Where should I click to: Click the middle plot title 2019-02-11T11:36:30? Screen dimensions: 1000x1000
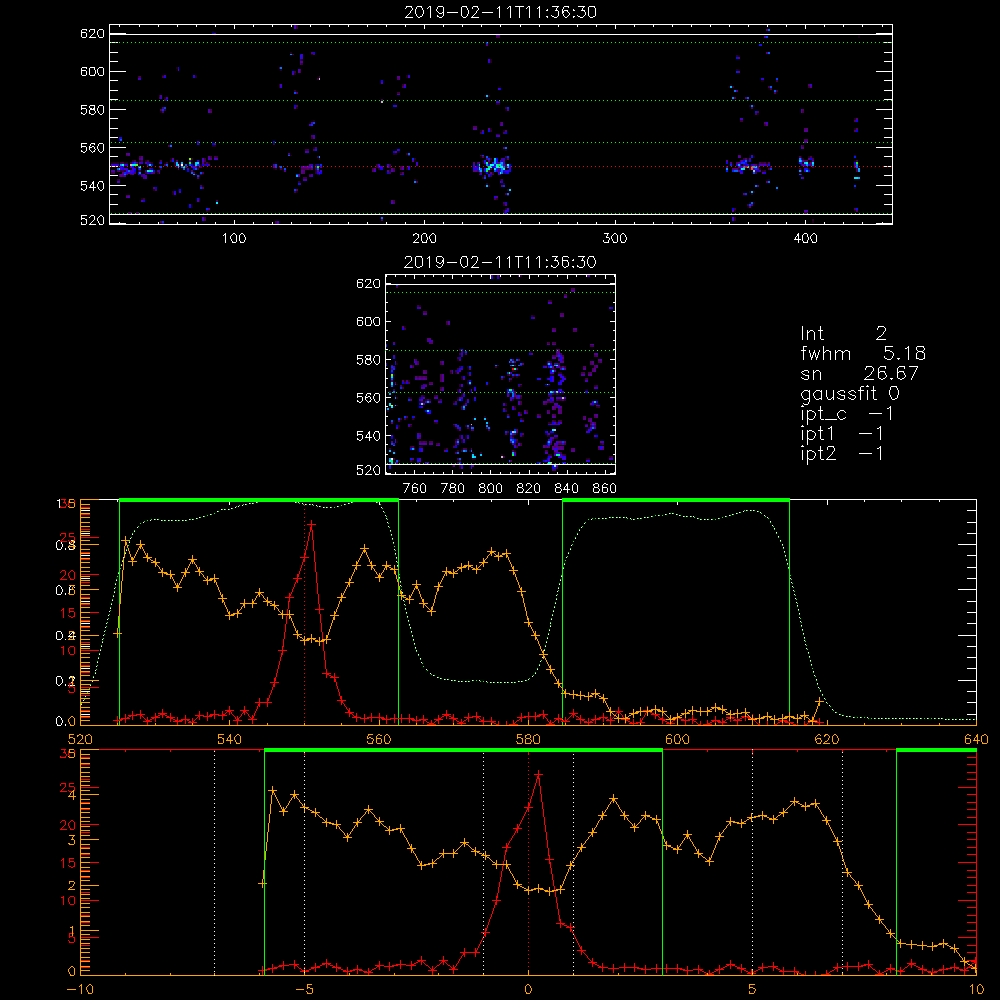click(x=500, y=262)
